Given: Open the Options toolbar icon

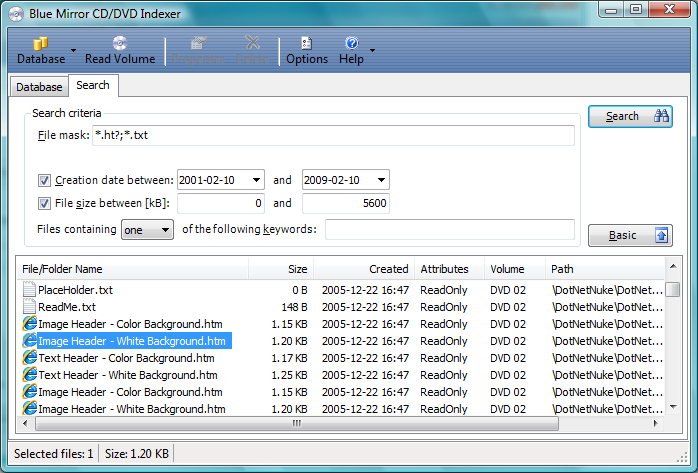Looking at the screenshot, I should pos(306,43).
